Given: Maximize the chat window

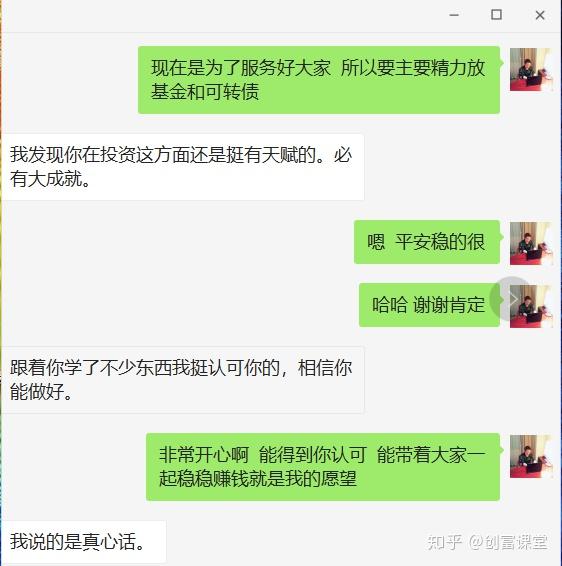Looking at the screenshot, I should [496, 15].
